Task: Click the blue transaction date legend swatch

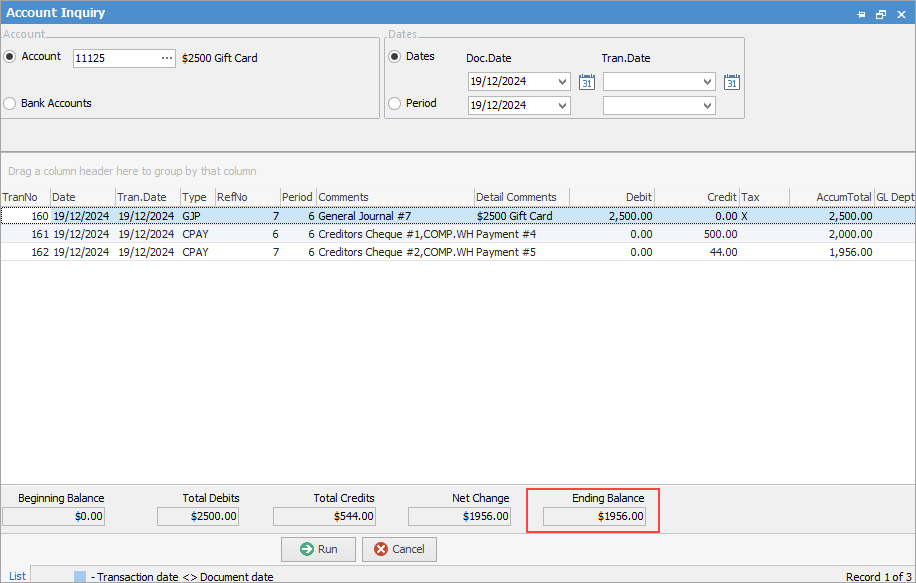Action: point(80,576)
